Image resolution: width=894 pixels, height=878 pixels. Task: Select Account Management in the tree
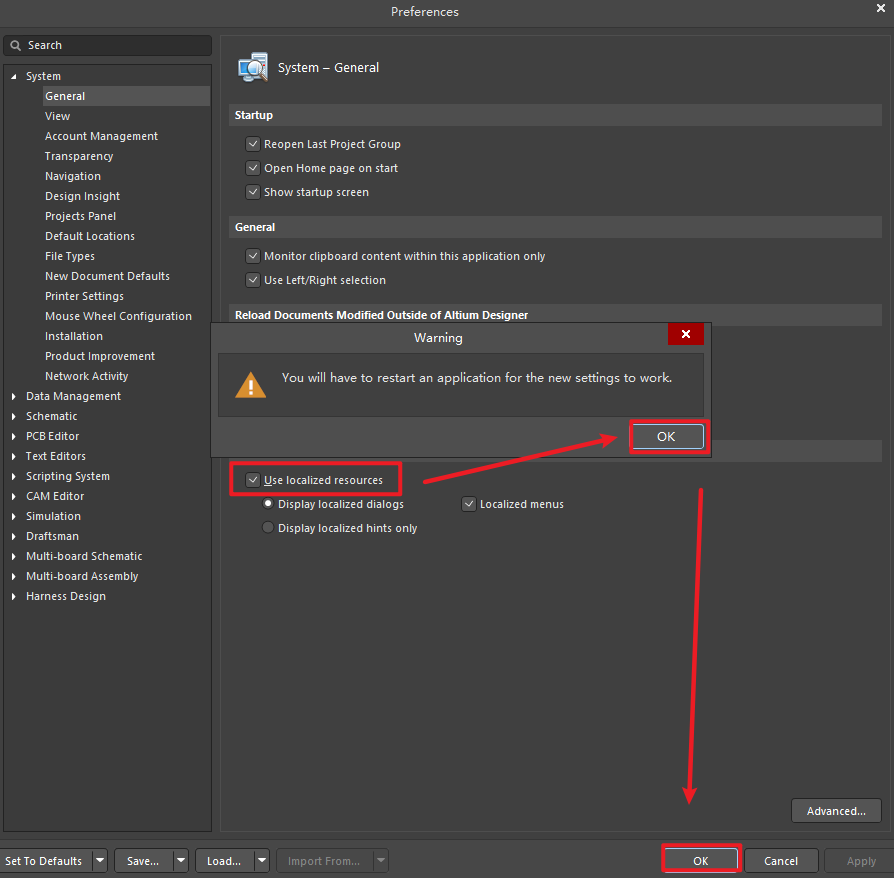(101, 136)
